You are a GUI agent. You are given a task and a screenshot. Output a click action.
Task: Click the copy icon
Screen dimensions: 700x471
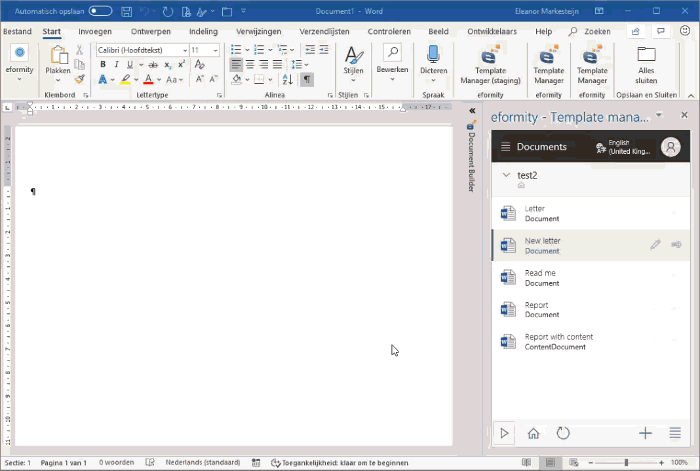pyautogui.click(x=79, y=65)
